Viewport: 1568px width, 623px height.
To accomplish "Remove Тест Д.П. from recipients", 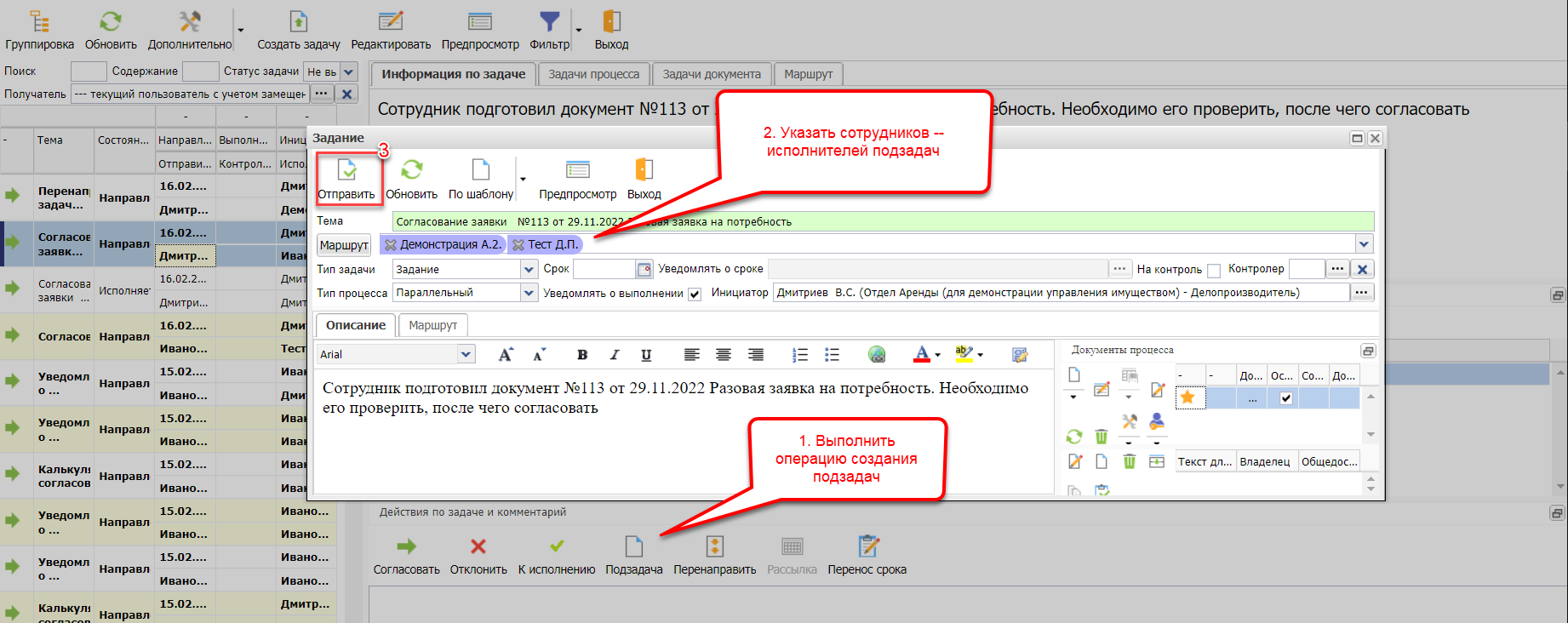I will [x=518, y=245].
